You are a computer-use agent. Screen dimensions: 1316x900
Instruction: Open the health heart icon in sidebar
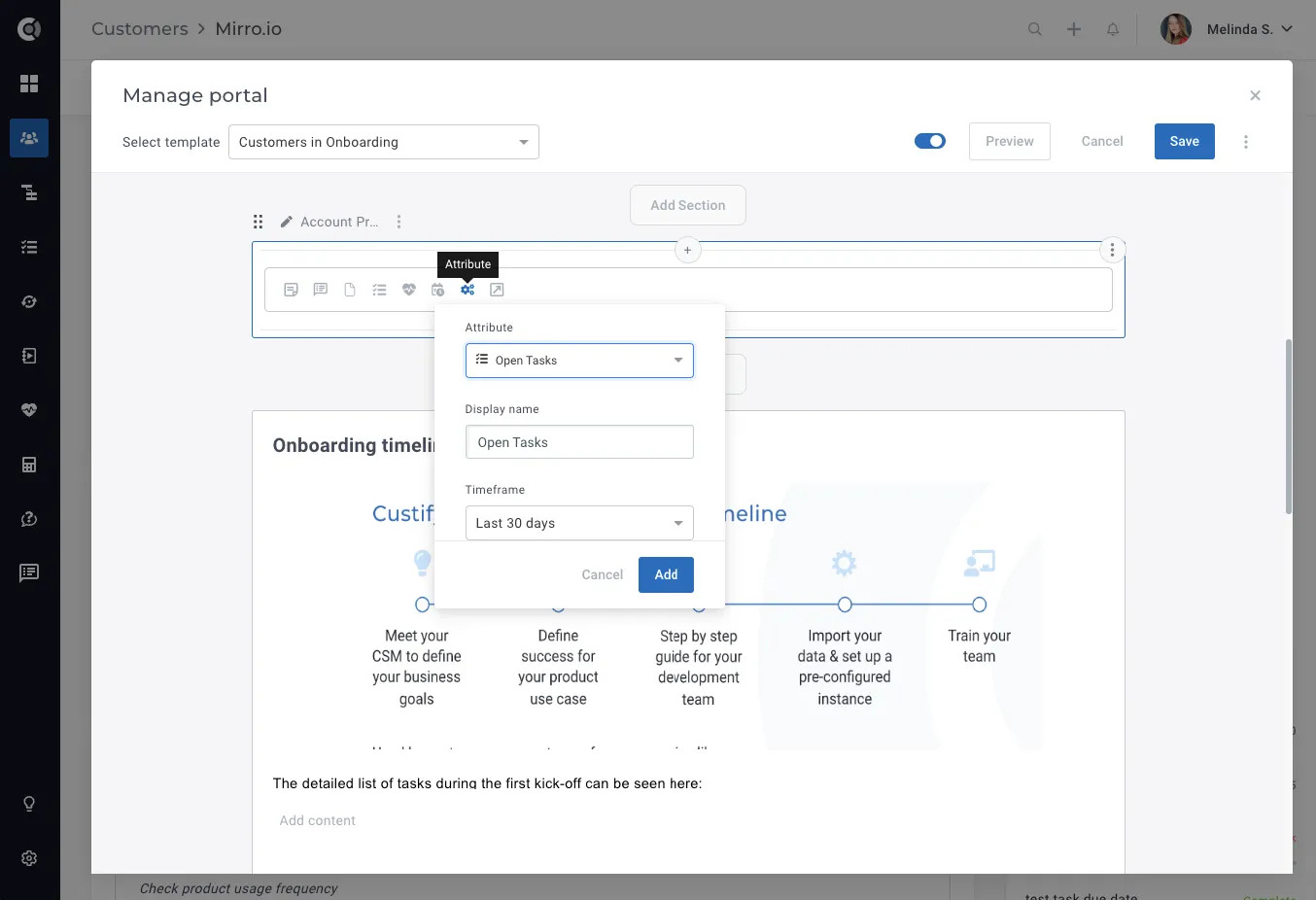pos(29,410)
